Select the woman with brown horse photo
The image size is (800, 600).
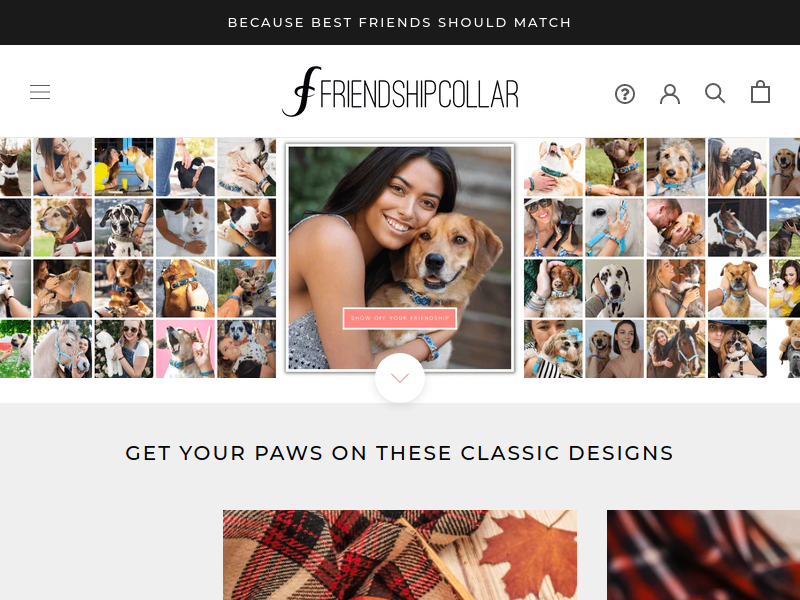click(x=676, y=349)
